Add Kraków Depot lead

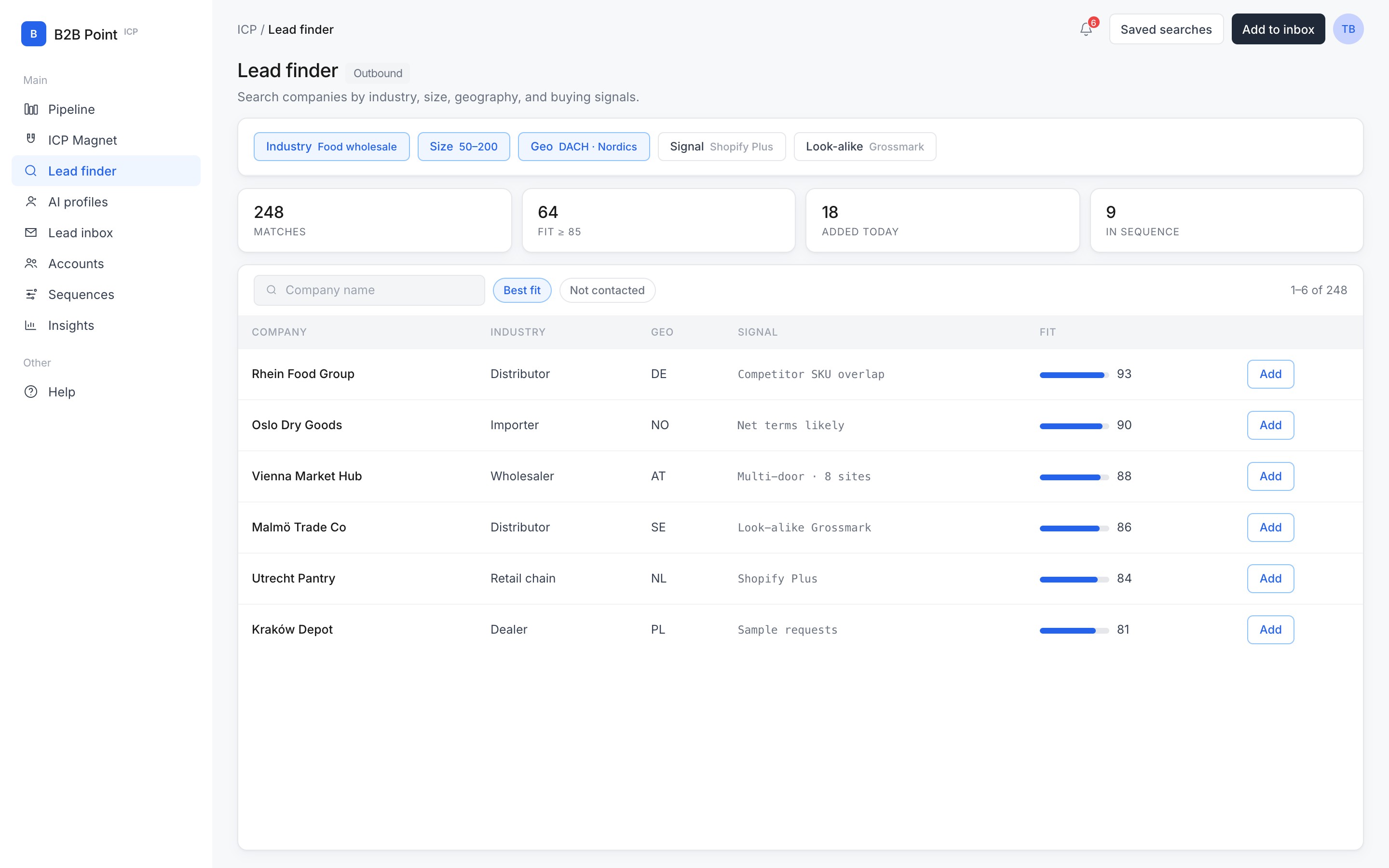(x=1270, y=629)
